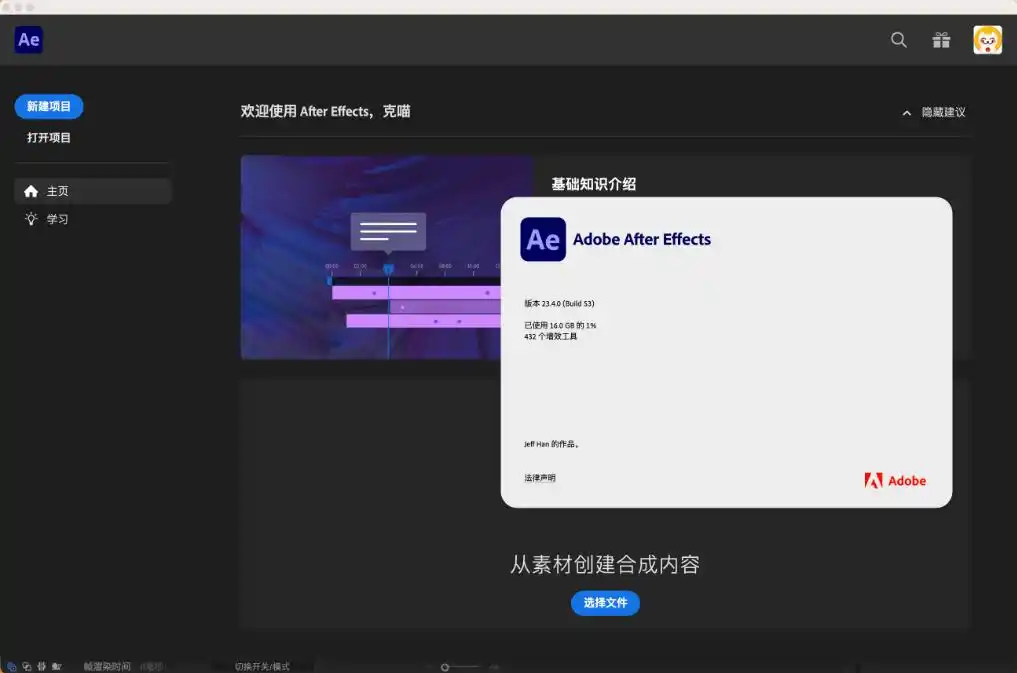Click the fourth icon in the bottom status bar
The width and height of the screenshot is (1017, 673).
[57, 666]
